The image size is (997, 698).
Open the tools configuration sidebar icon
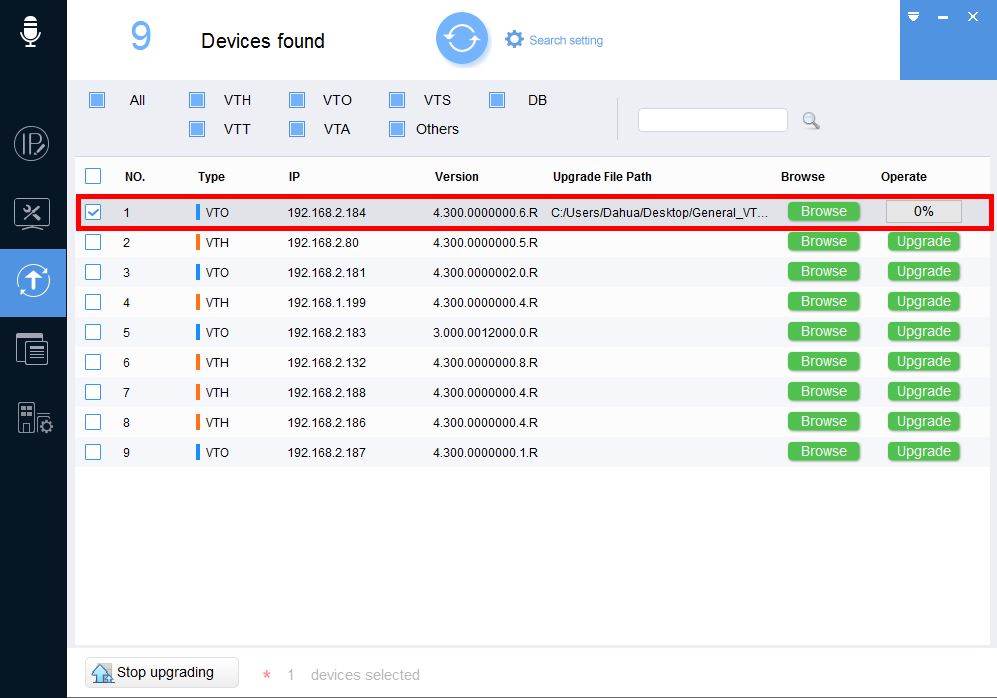tap(32, 213)
